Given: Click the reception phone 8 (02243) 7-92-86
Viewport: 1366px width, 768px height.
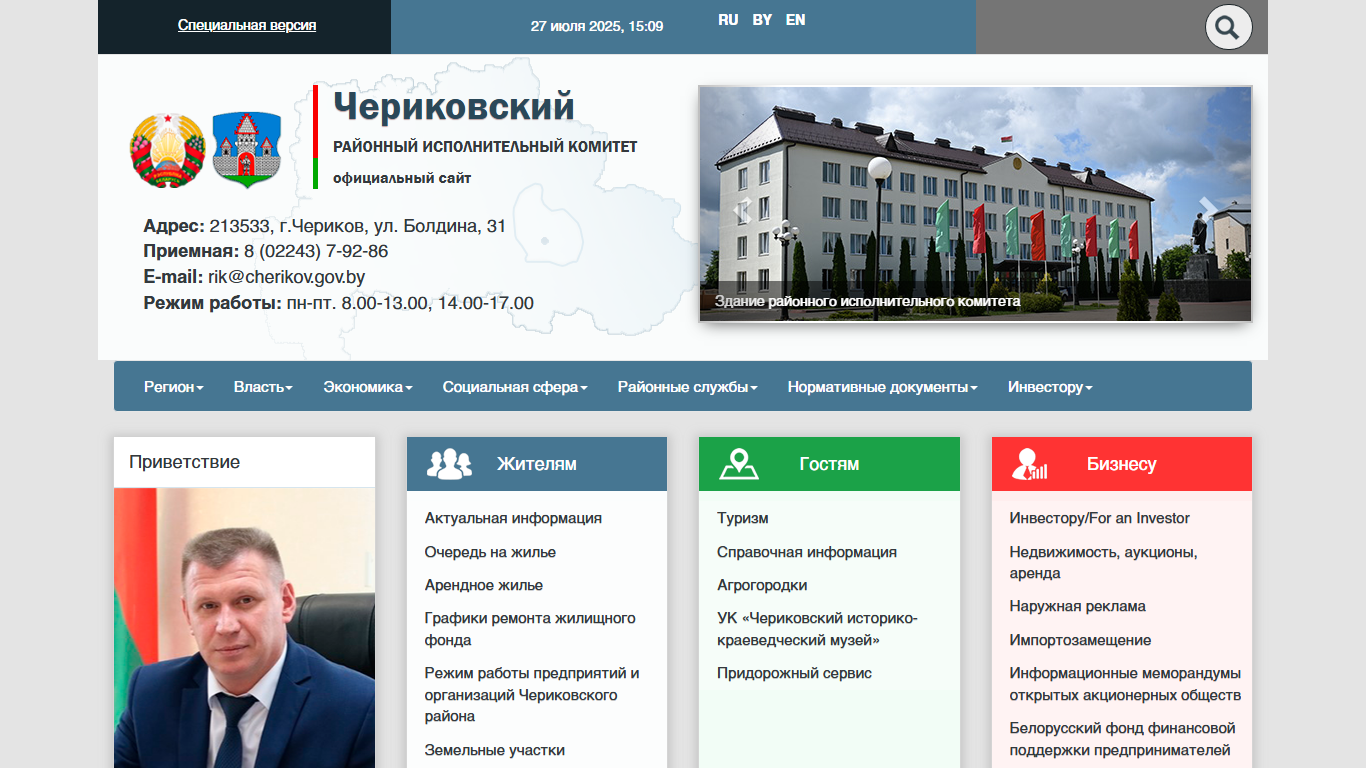Looking at the screenshot, I should (x=316, y=252).
